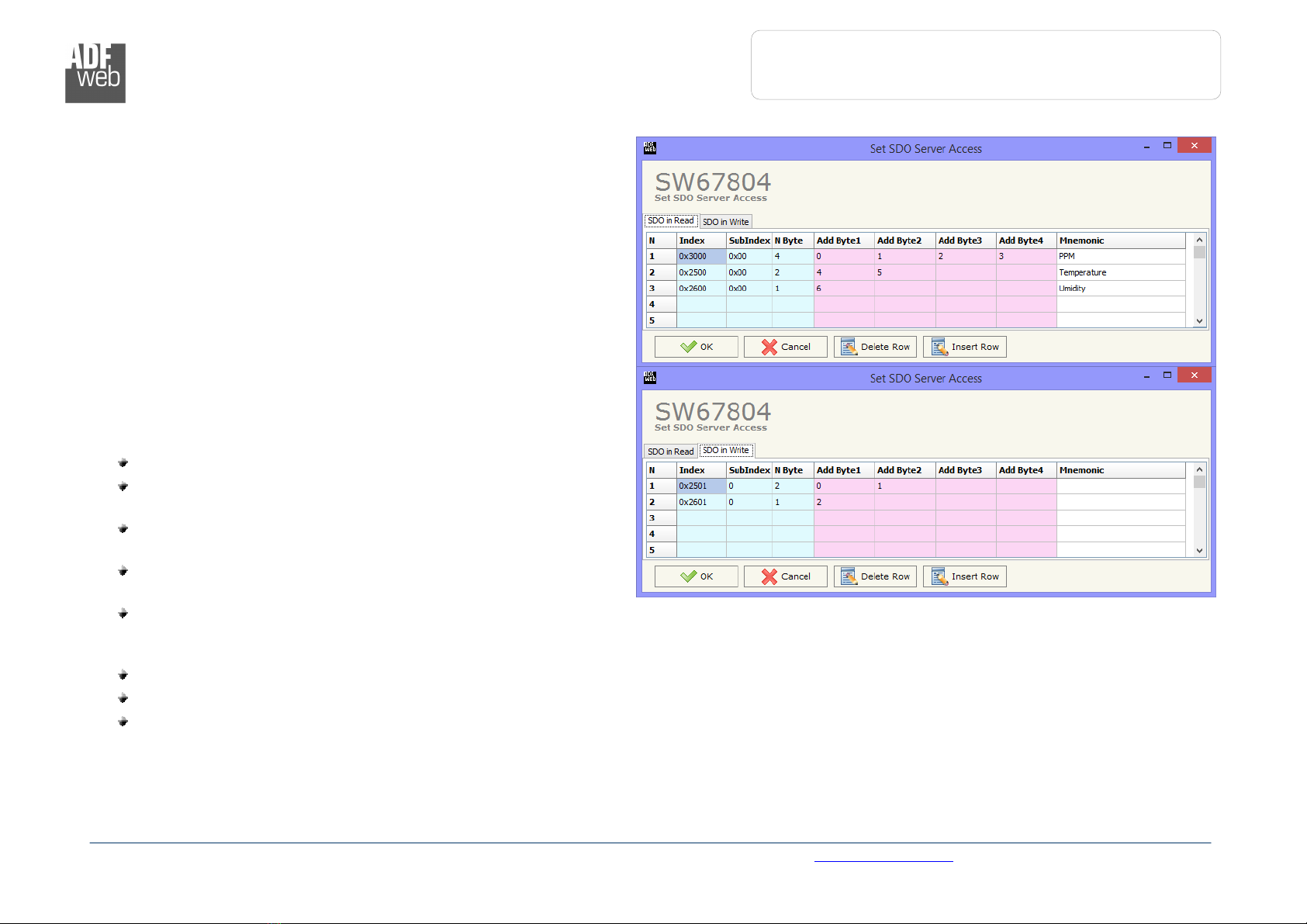Viewport: 1307px width, 924px height.
Task: Select SDO in Read tab in lower window
Action: click(x=671, y=452)
